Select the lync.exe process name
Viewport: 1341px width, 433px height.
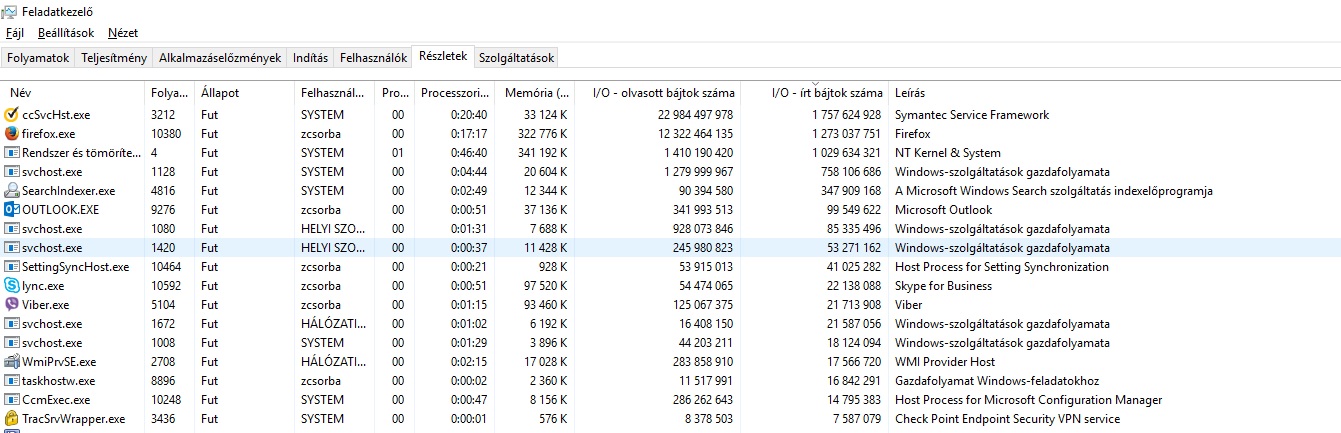pos(43,286)
